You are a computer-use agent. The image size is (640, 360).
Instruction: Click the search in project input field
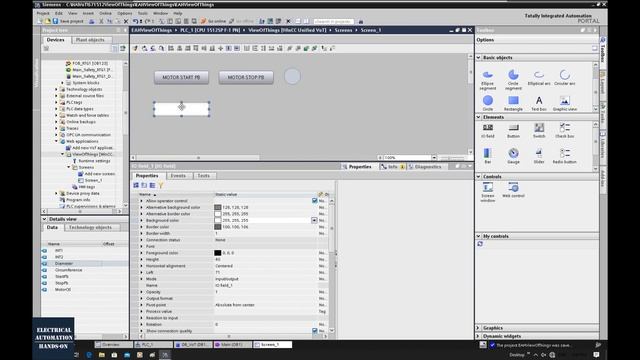(333, 21)
